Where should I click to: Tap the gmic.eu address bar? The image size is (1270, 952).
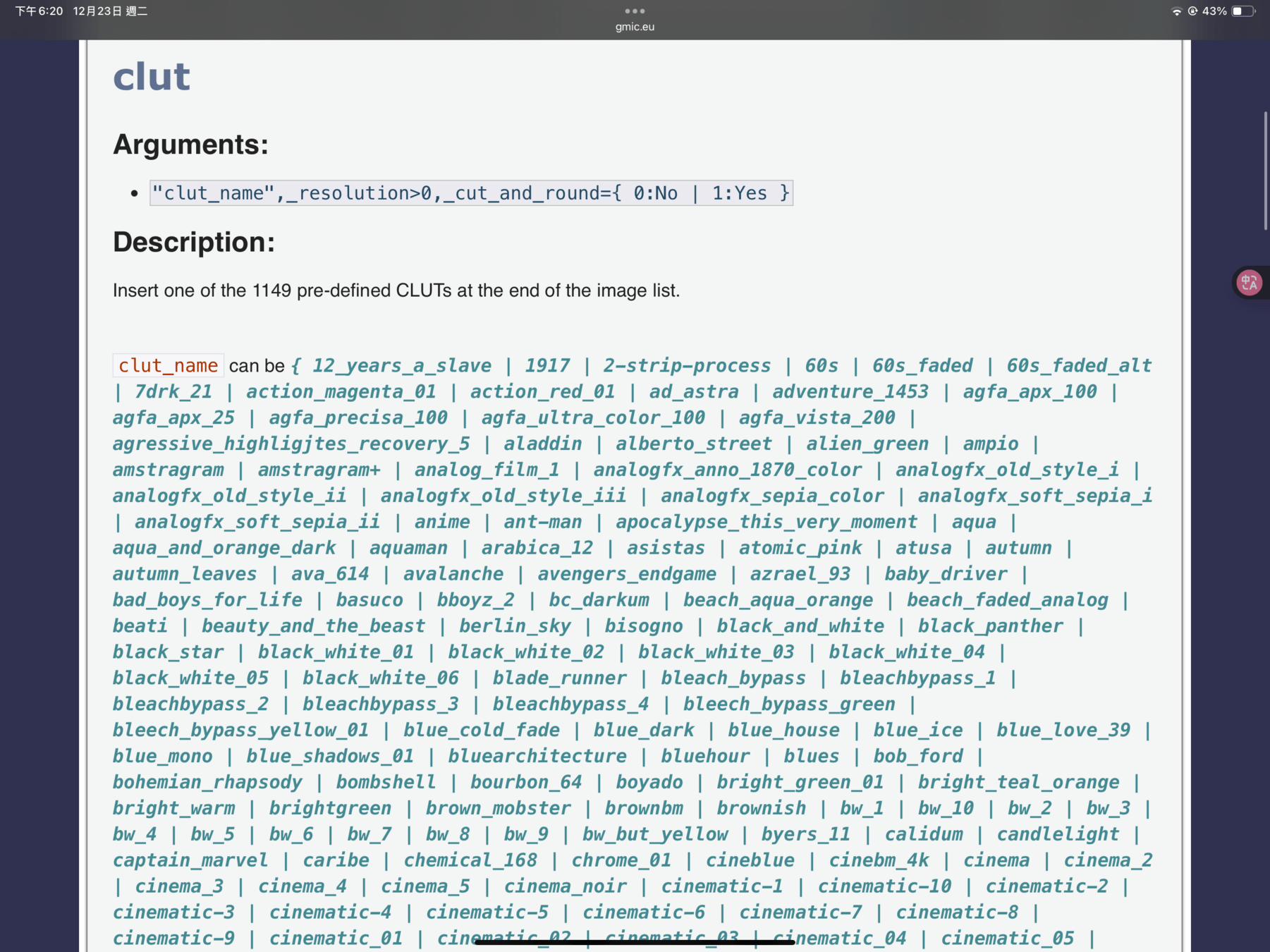coord(635,27)
